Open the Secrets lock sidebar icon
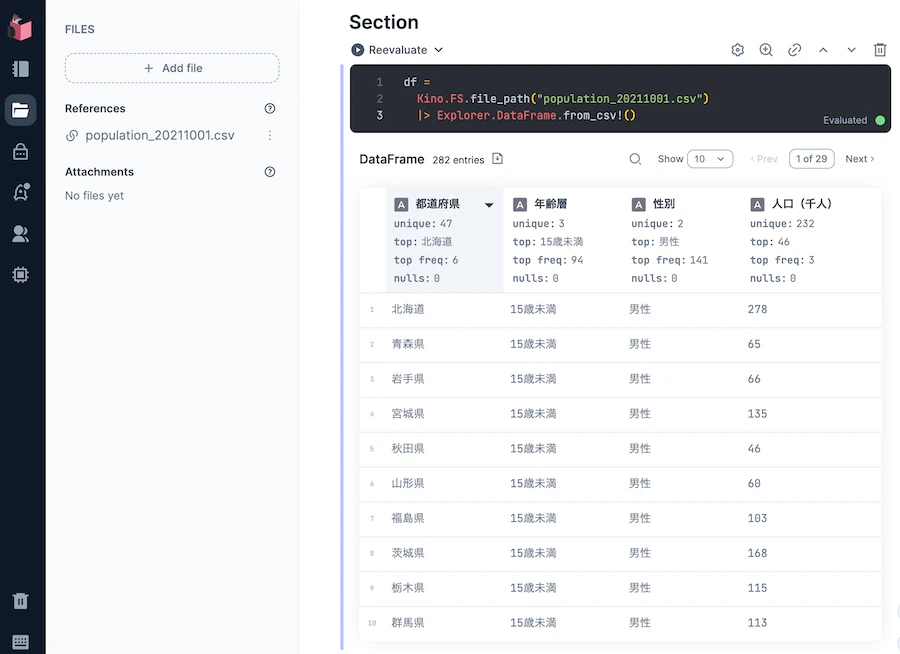This screenshot has height=654, width=900. pos(21,151)
